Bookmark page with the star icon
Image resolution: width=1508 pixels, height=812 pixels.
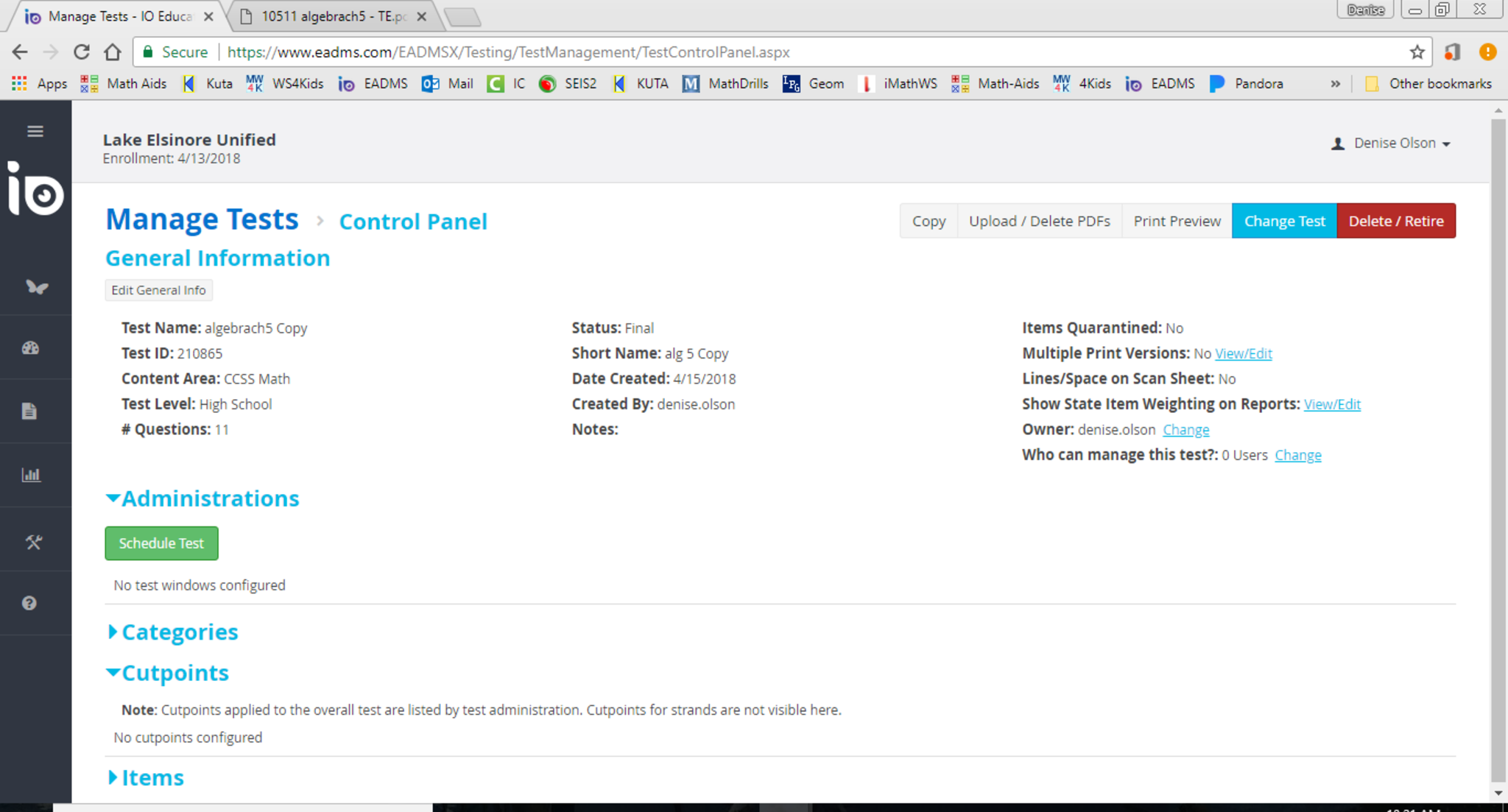point(1417,52)
